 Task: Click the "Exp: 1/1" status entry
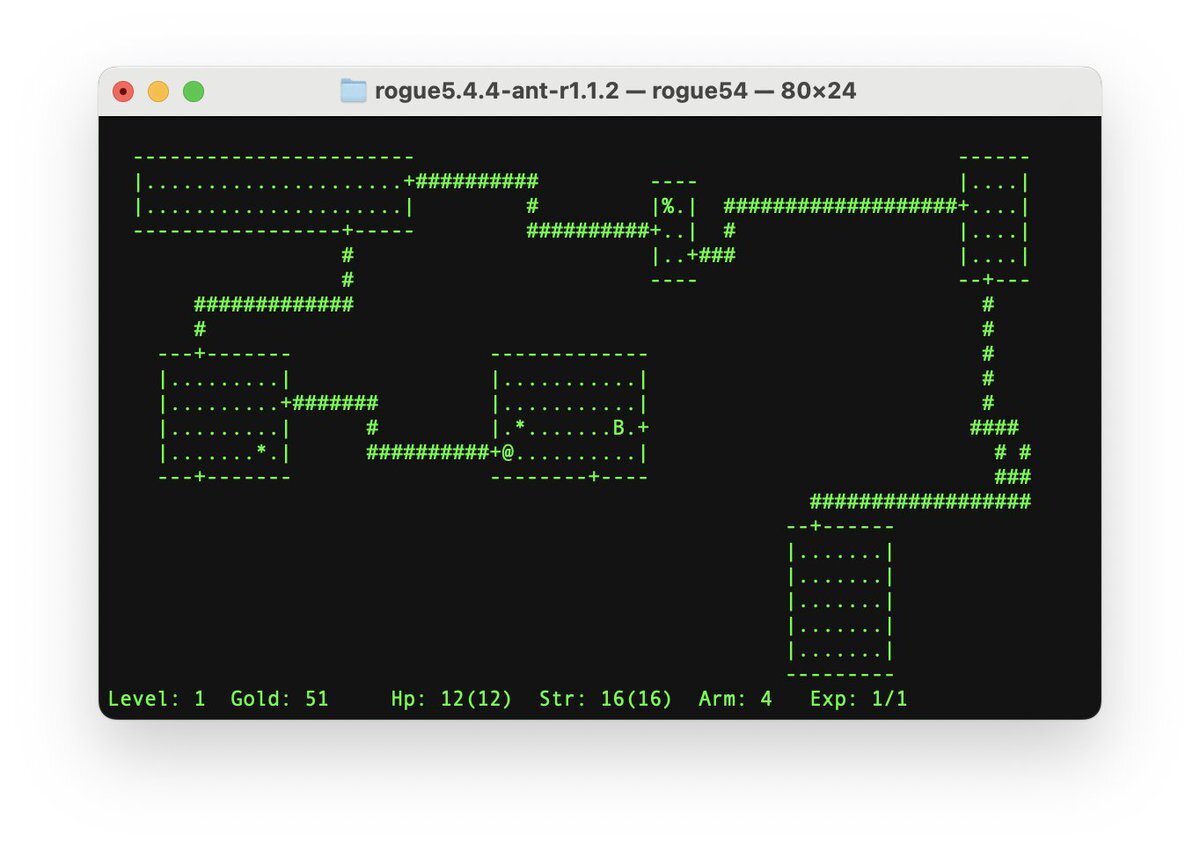tap(858, 698)
